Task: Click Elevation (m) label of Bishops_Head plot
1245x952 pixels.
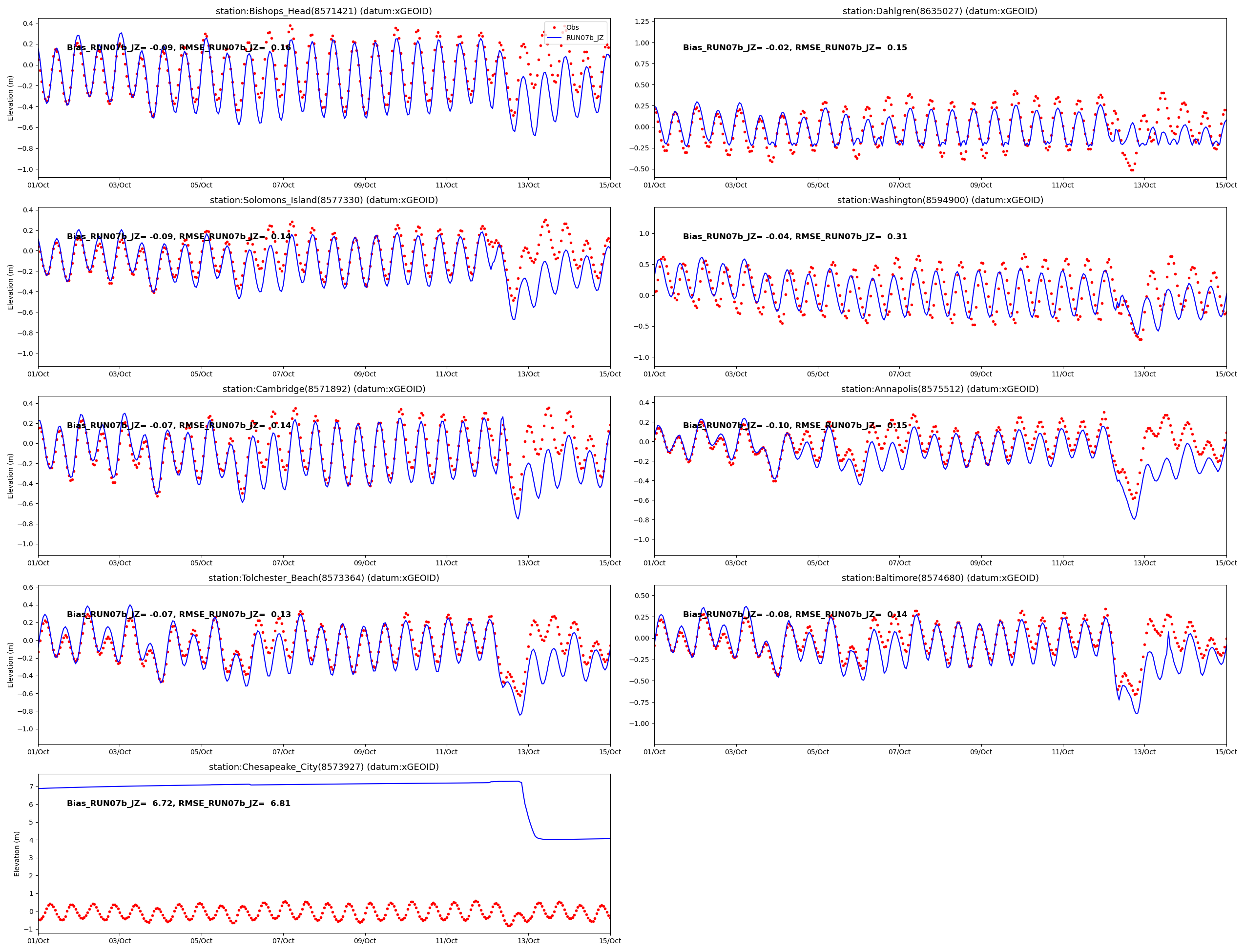Action: click(10, 98)
